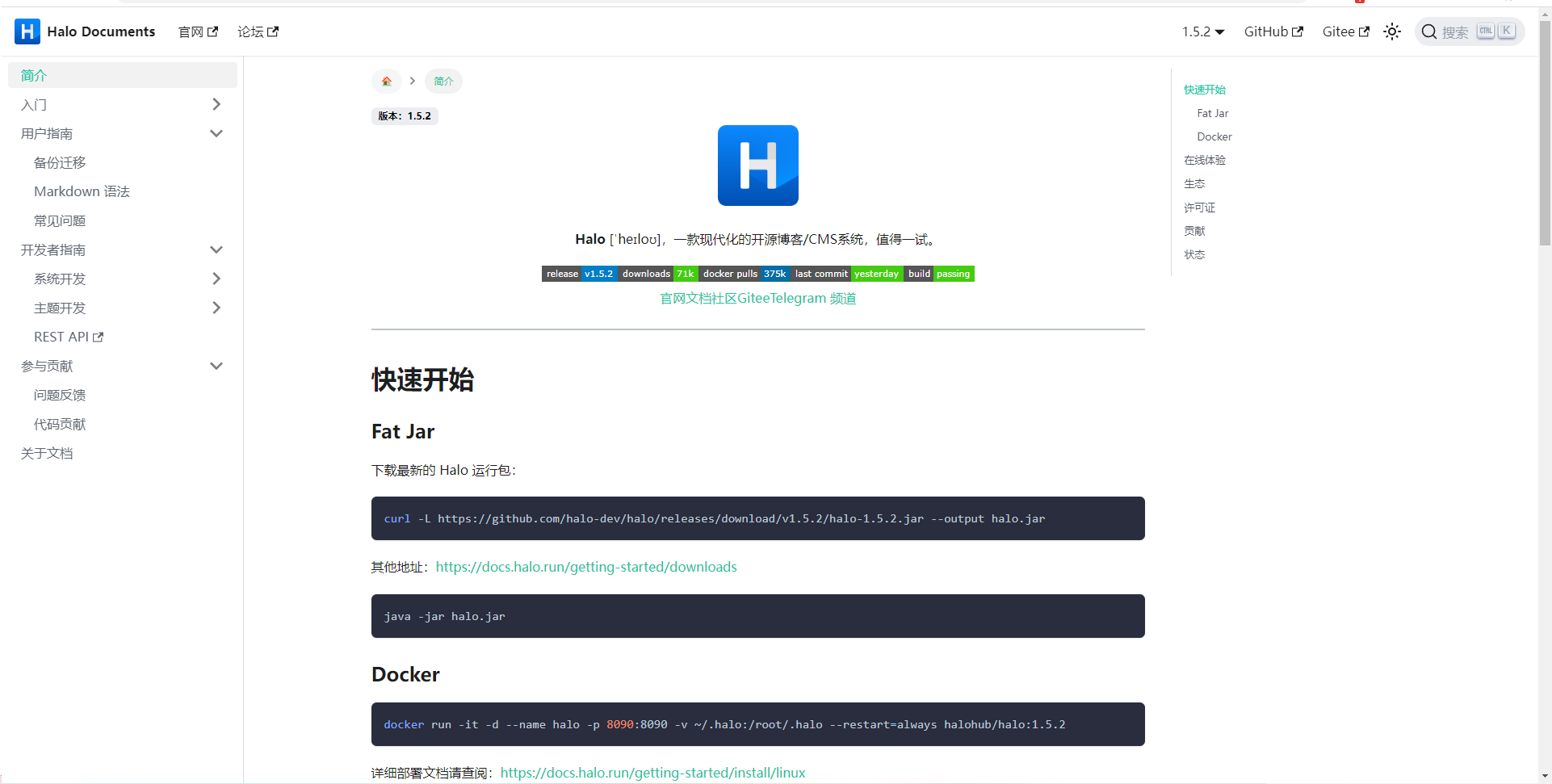Image resolution: width=1552 pixels, height=784 pixels.
Task: Click the home icon in the breadcrumb
Action: (x=387, y=81)
